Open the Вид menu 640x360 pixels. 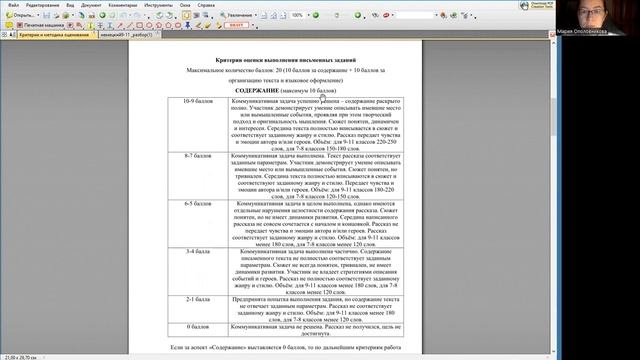70,5
